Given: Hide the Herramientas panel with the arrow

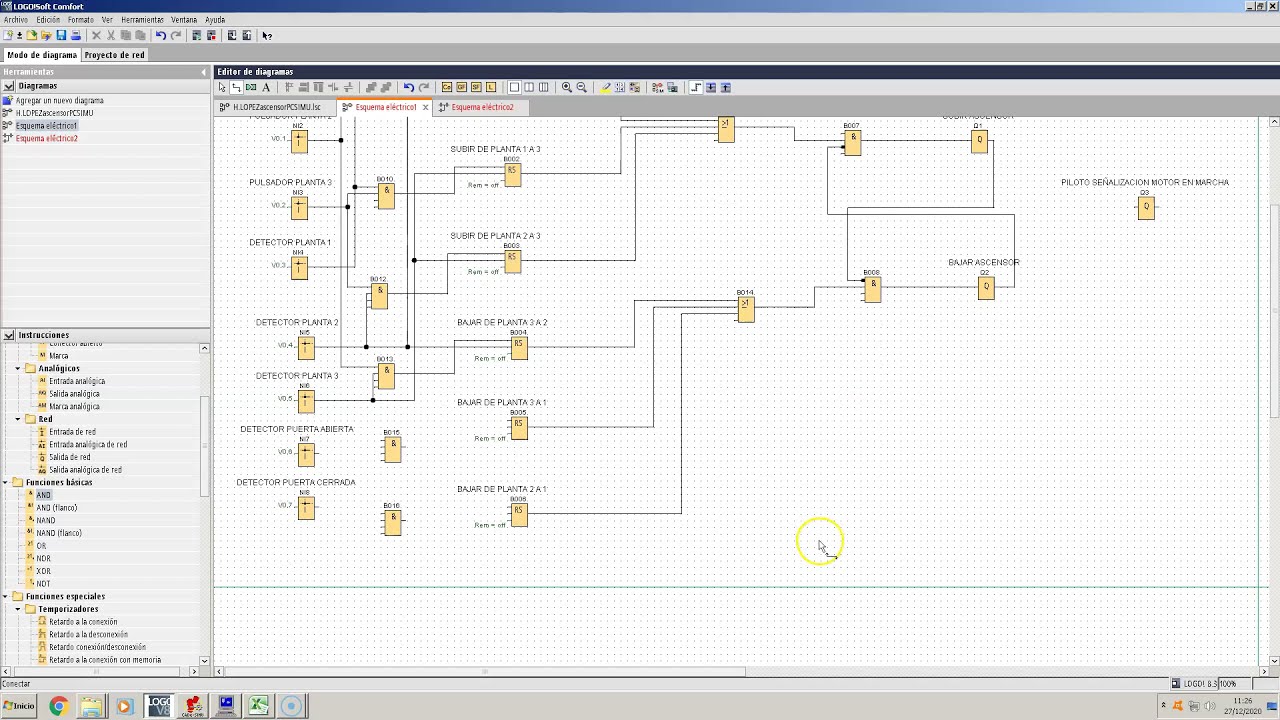Looking at the screenshot, I should pos(204,72).
